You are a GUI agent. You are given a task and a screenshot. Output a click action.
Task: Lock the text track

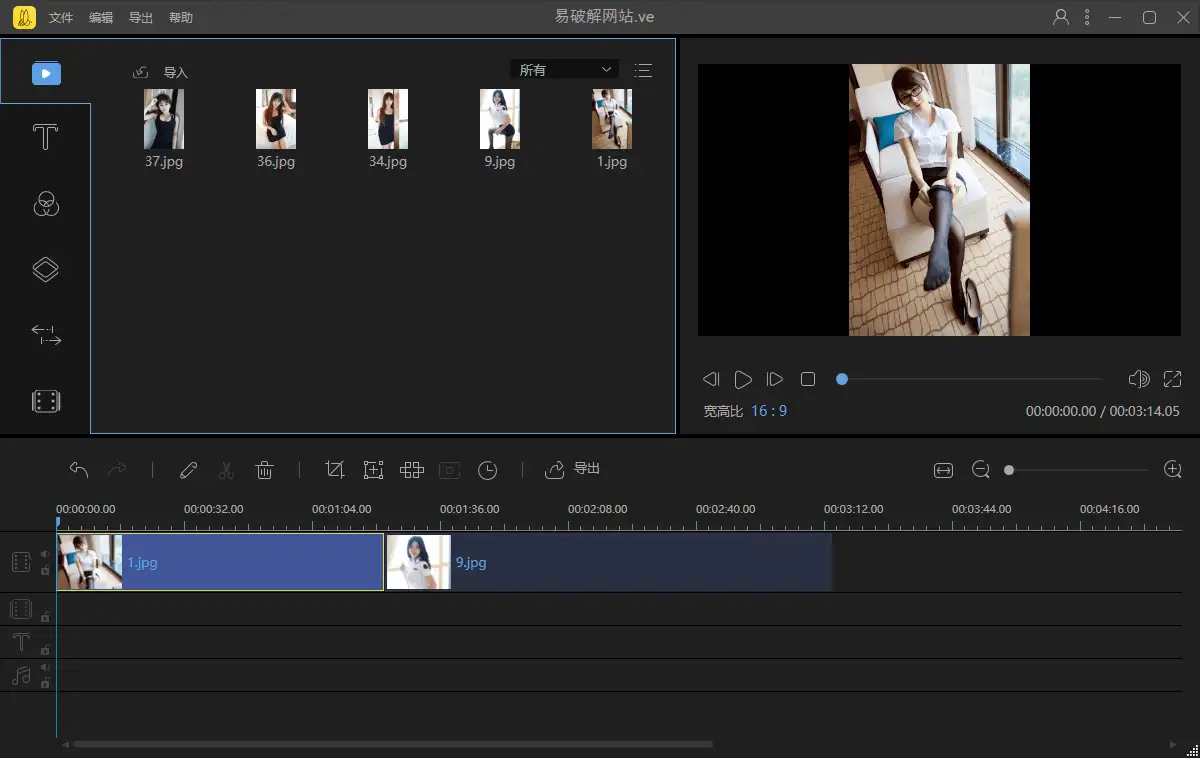point(45,650)
